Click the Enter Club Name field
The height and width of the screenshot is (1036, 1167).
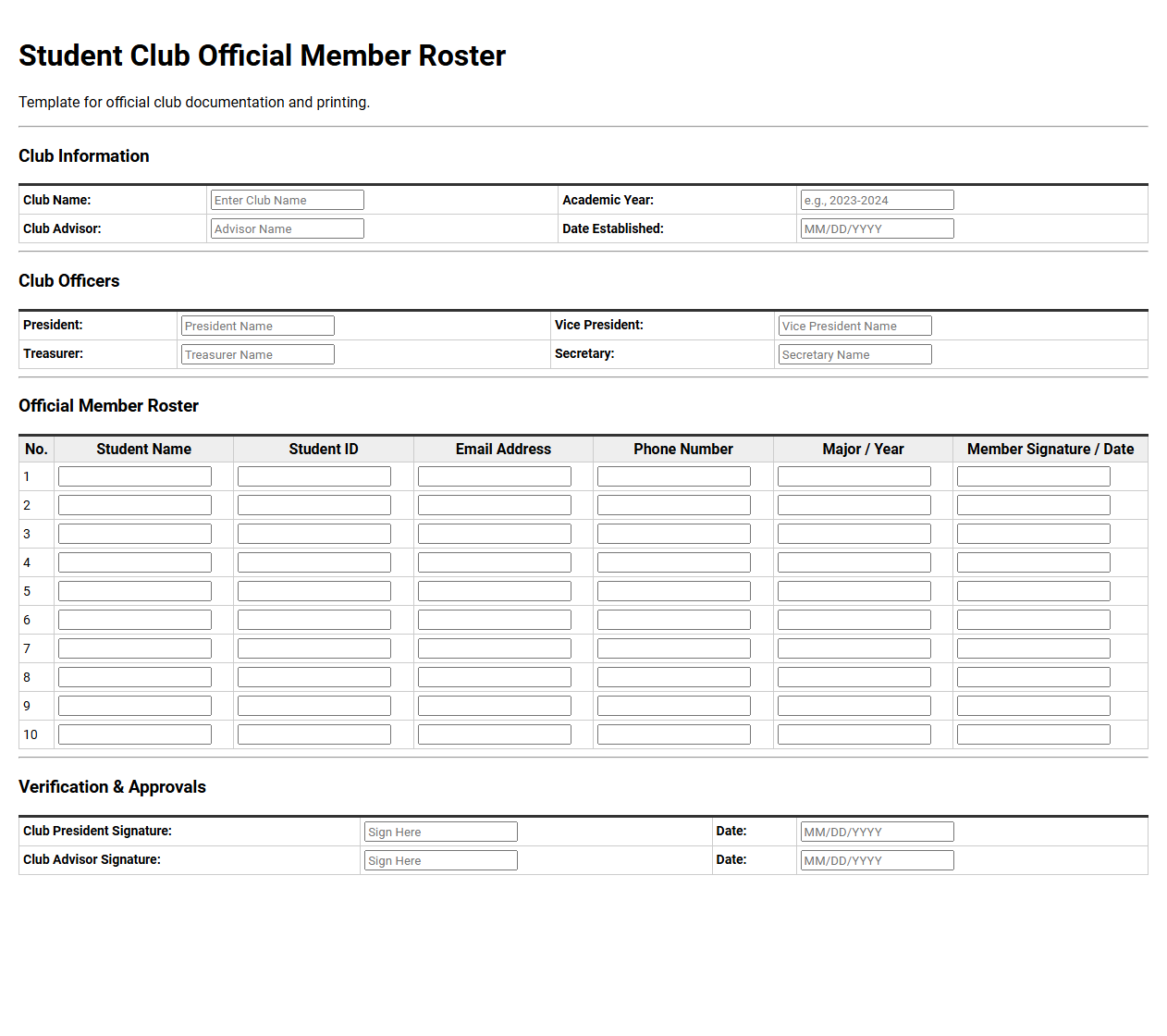pos(288,200)
